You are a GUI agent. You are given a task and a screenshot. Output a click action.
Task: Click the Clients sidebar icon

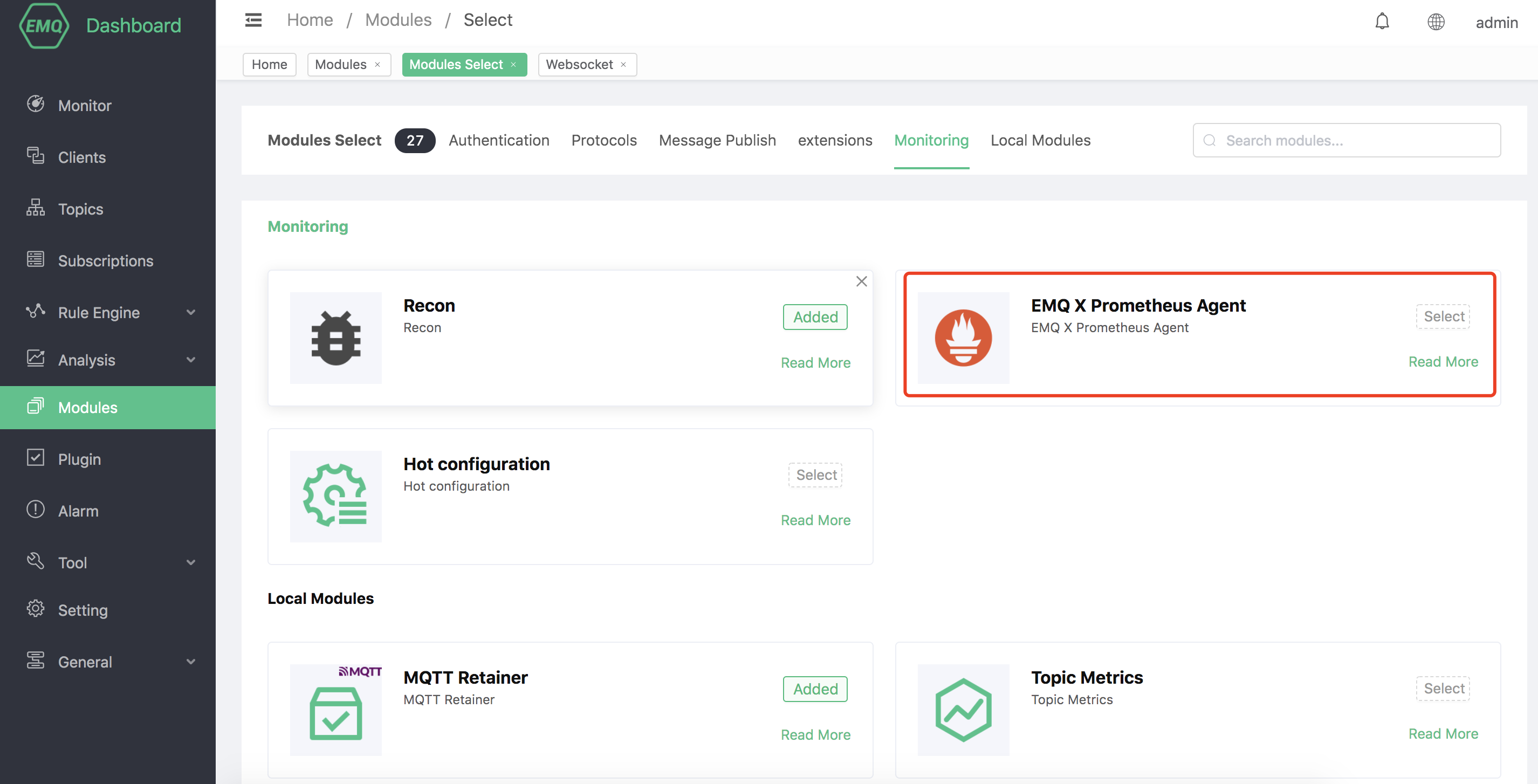pos(35,156)
